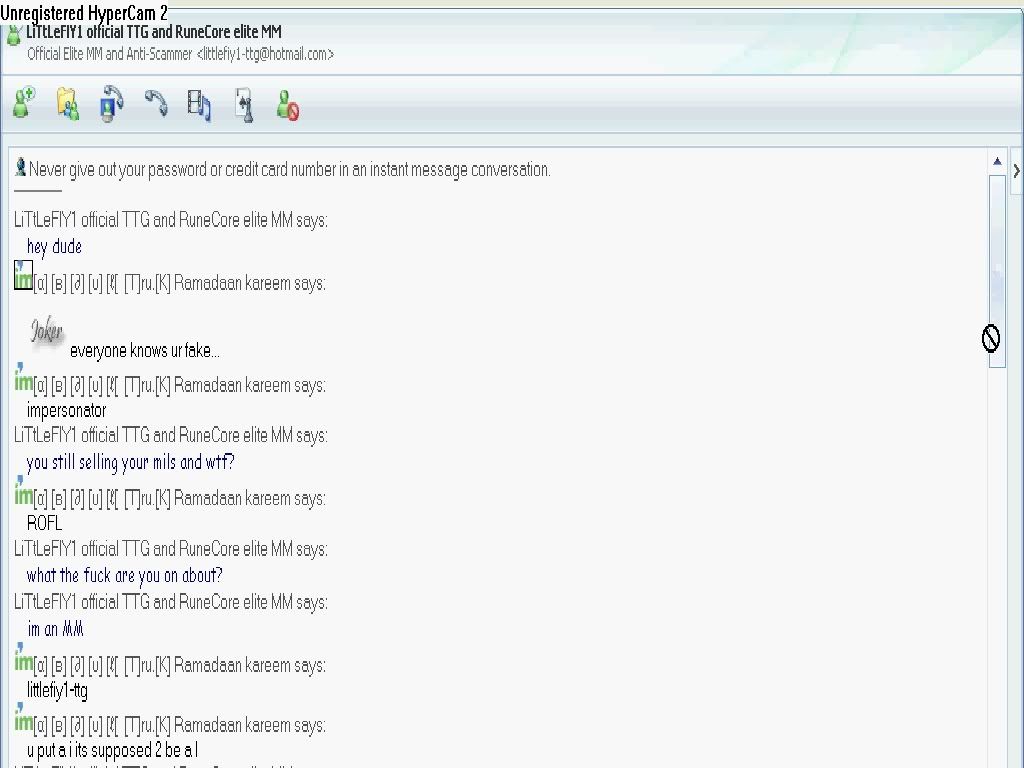The height and width of the screenshot is (768, 1024).
Task: Open the games card and chess icon
Action: click(x=244, y=104)
